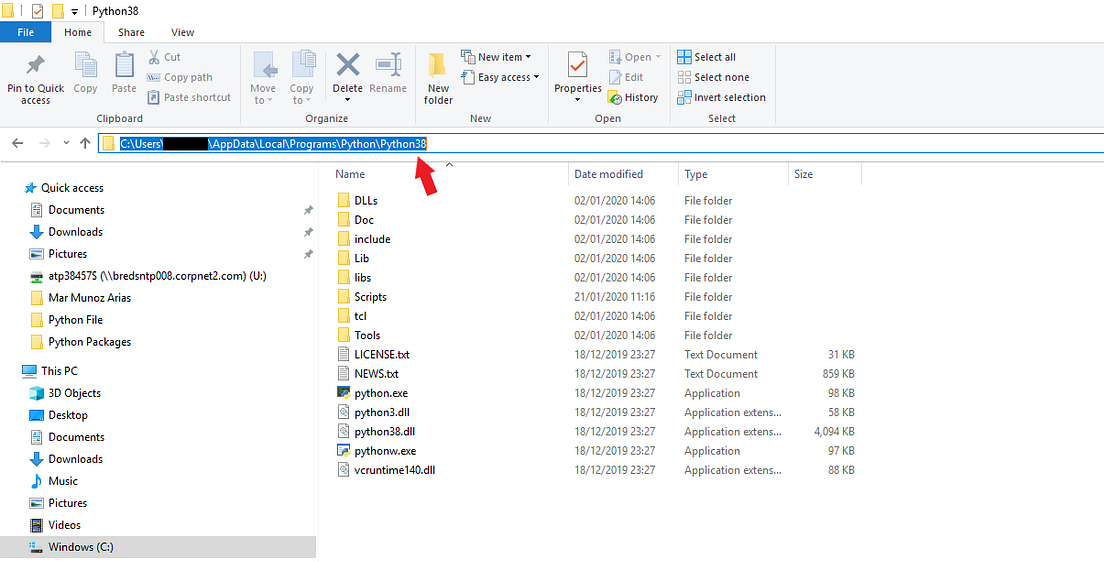The height and width of the screenshot is (562, 1104).
Task: Sort by the Size column header
Action: [x=803, y=174]
